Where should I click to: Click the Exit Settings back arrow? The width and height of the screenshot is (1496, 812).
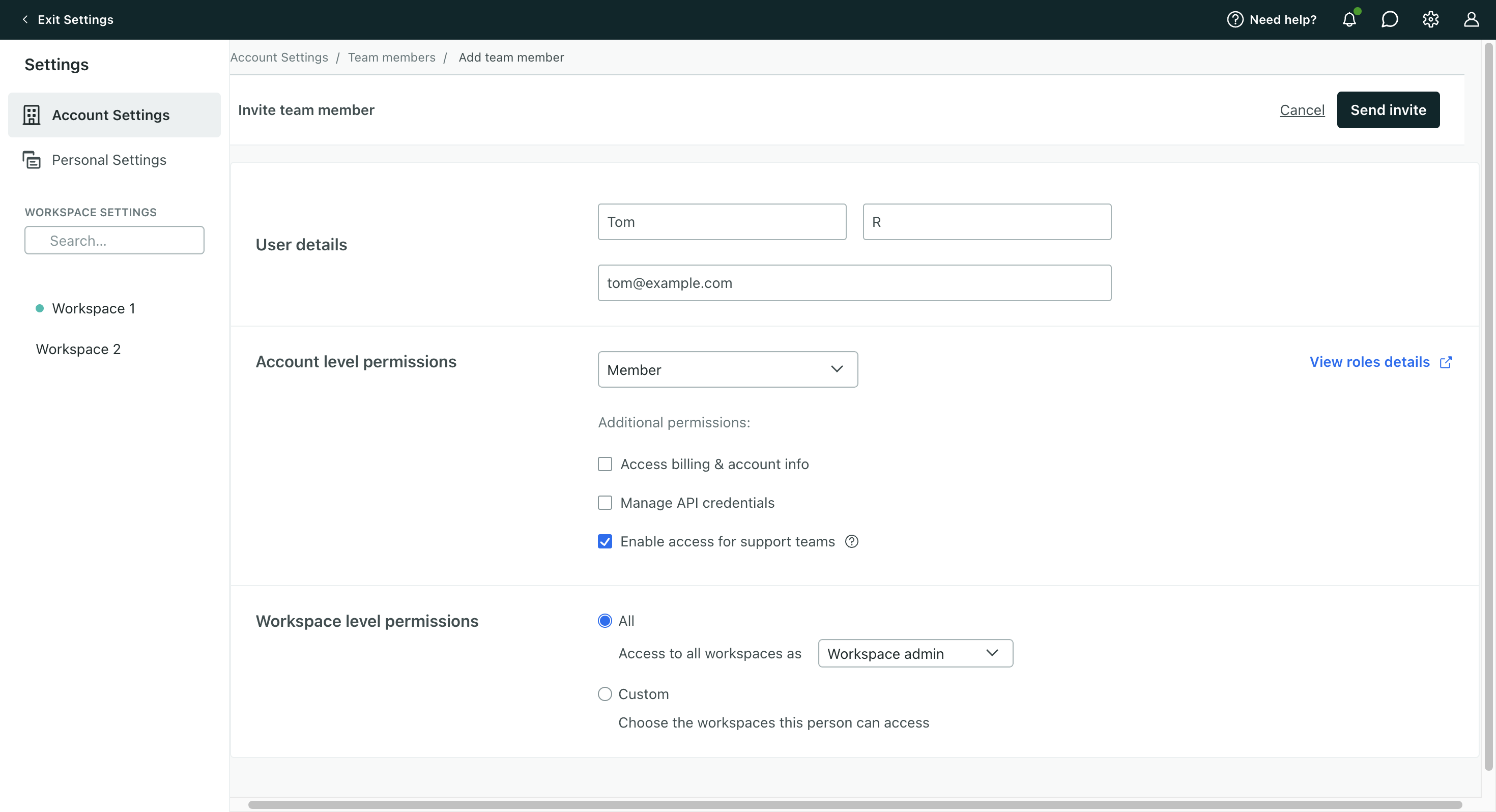pos(25,19)
